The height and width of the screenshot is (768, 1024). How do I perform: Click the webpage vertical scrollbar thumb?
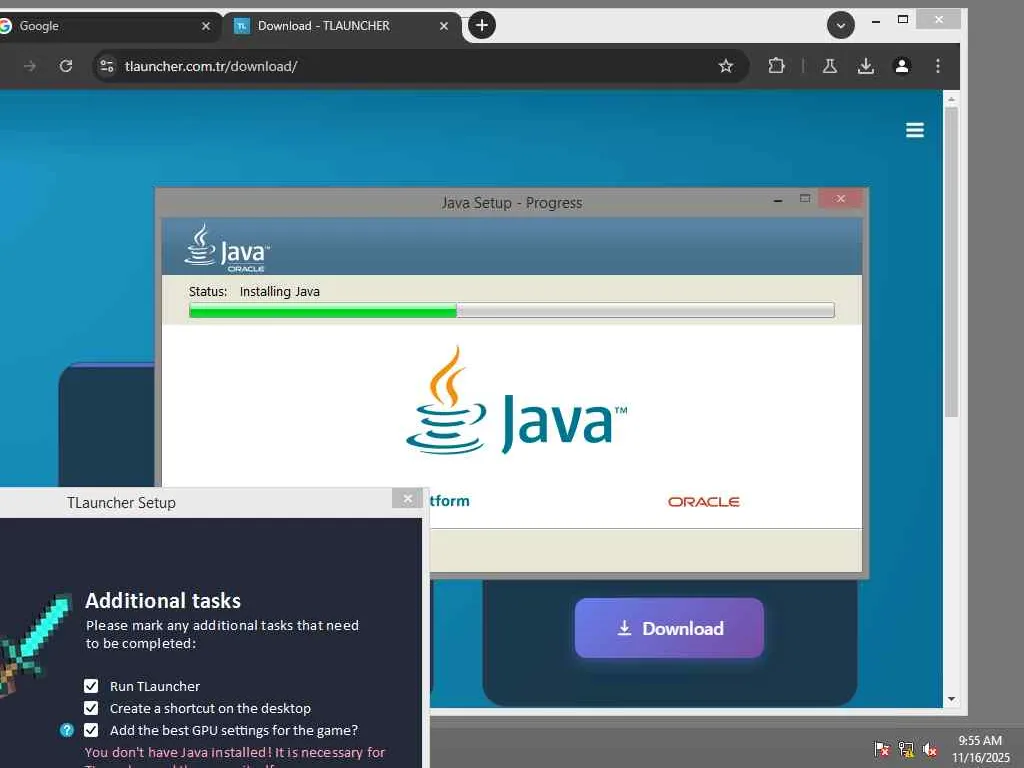pos(952,261)
